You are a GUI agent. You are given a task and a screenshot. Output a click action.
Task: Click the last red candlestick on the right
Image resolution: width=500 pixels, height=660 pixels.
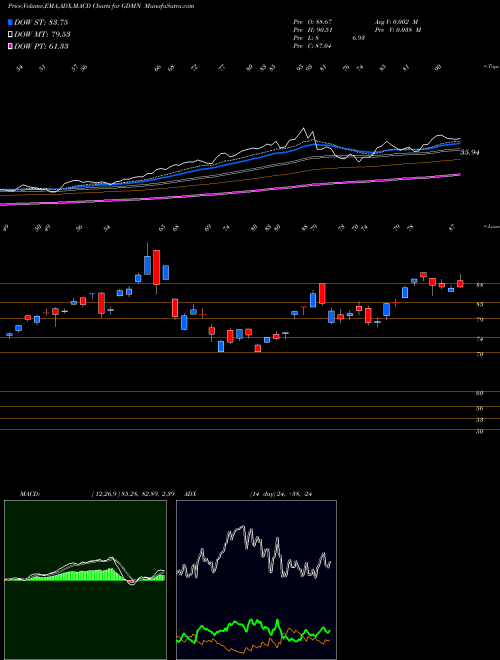pyautogui.click(x=460, y=284)
